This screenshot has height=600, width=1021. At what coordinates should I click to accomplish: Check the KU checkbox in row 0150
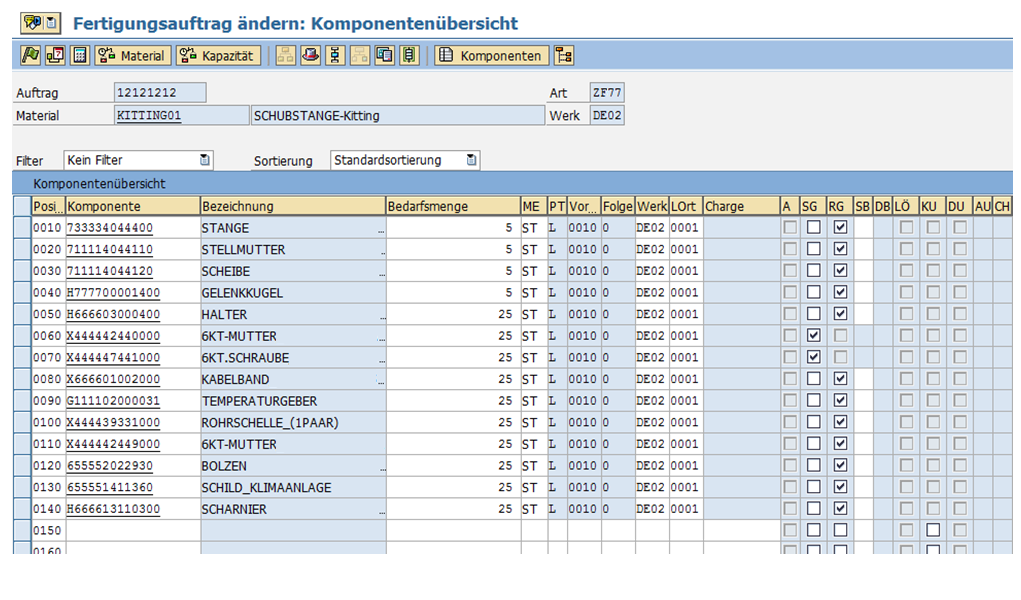click(932, 530)
